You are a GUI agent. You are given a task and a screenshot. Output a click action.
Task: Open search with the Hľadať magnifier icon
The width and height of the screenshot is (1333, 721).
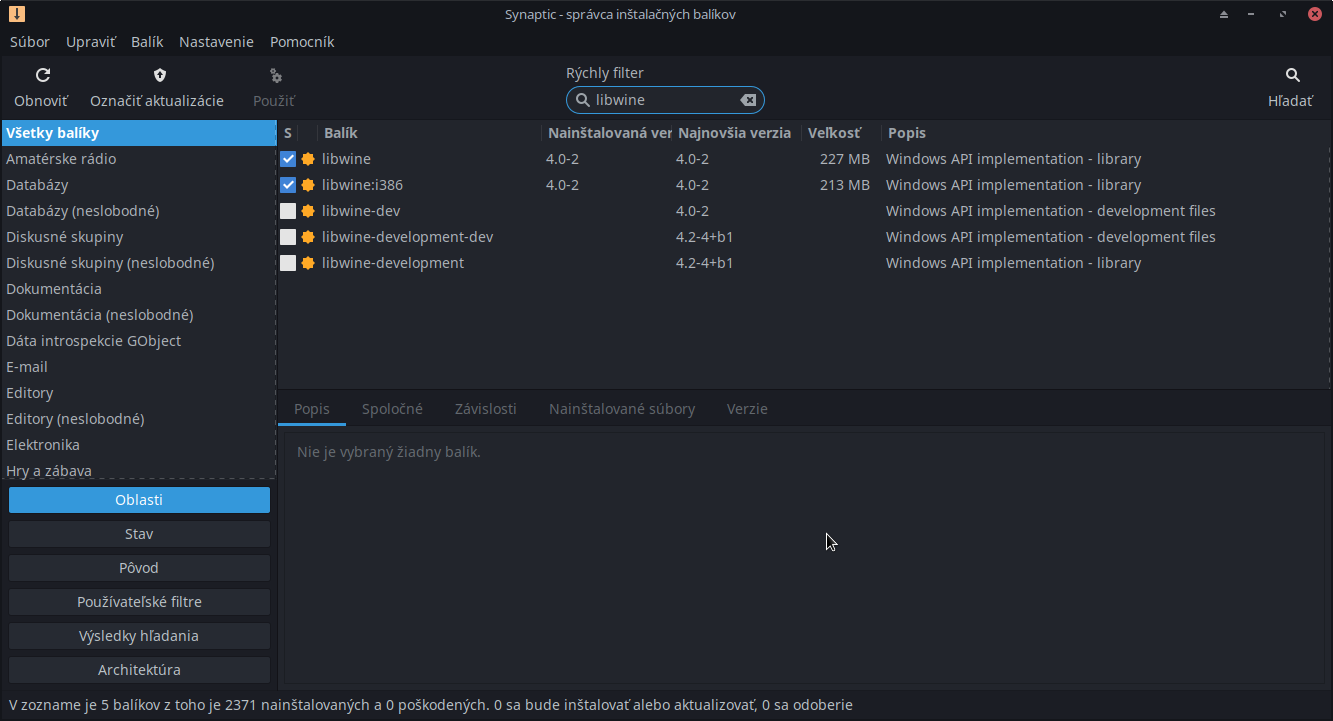(x=1292, y=75)
